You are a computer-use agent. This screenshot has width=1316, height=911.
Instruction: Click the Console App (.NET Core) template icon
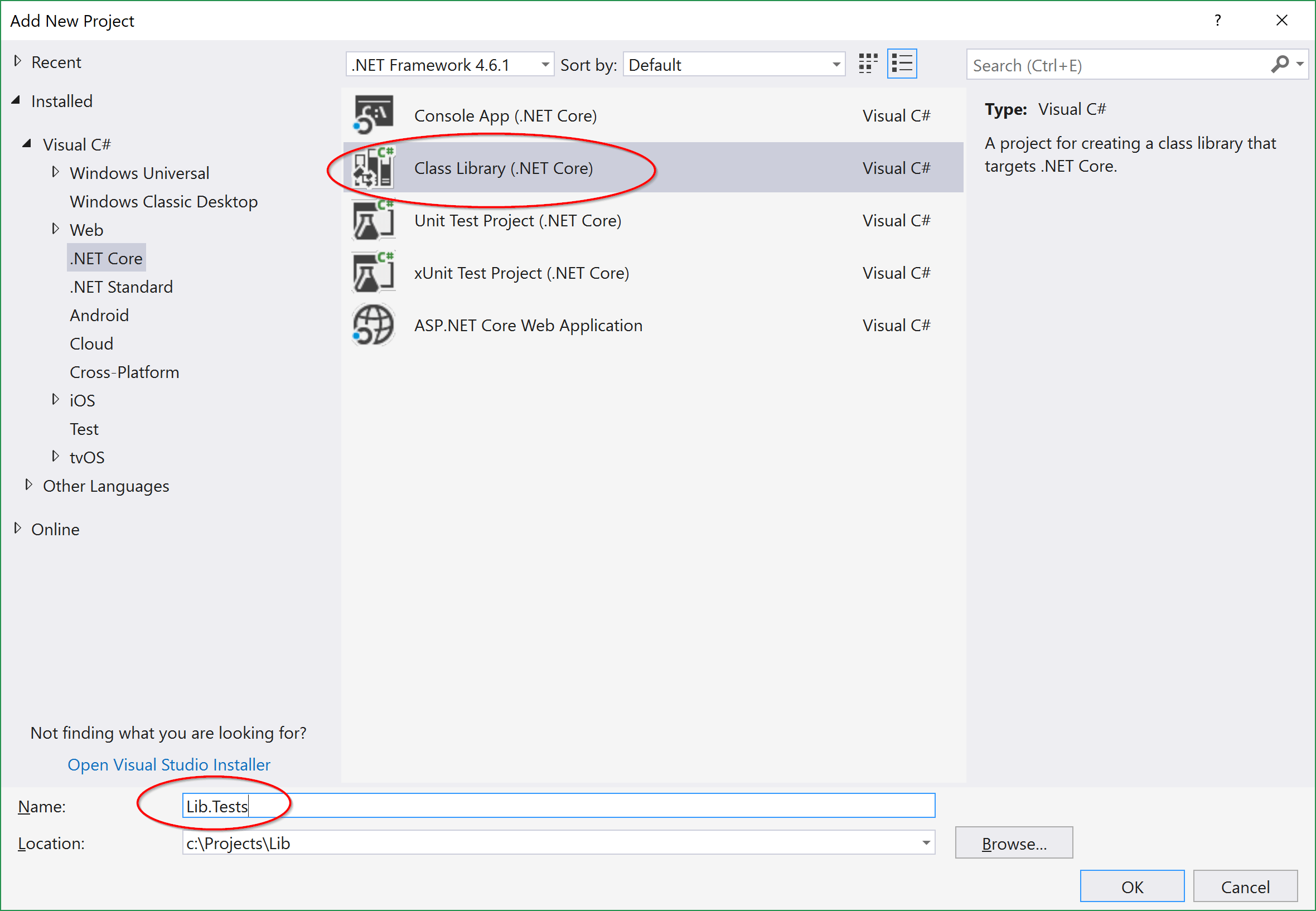(374, 115)
